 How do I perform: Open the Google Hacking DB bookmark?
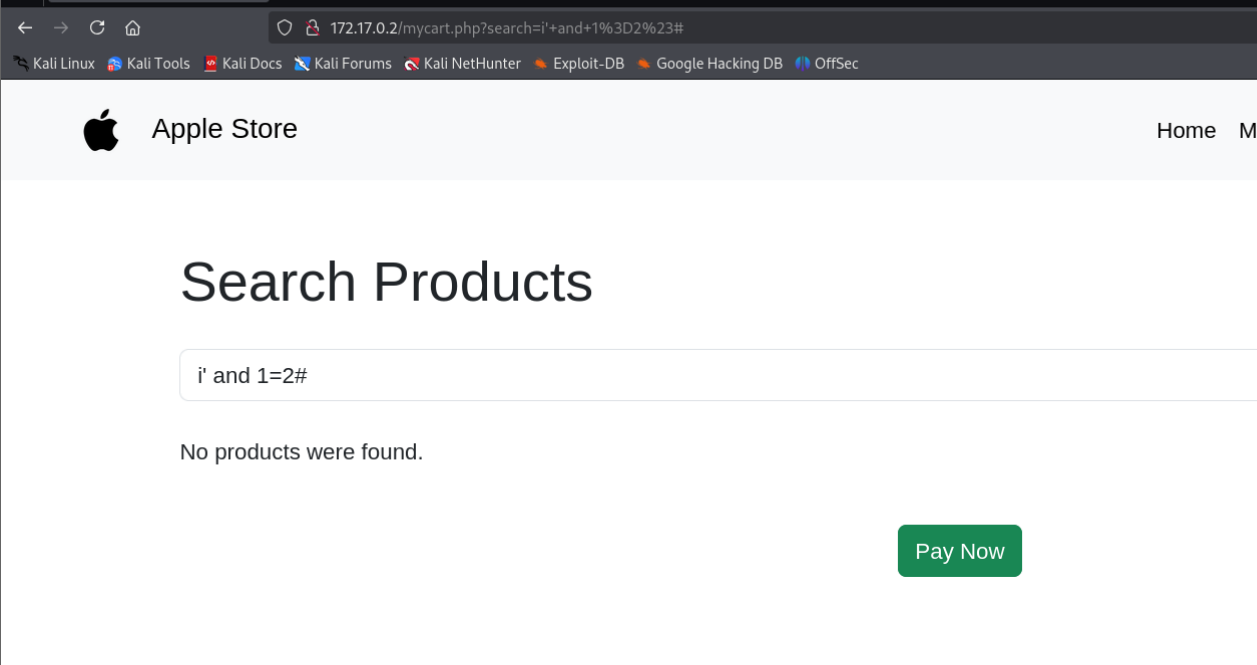click(709, 63)
